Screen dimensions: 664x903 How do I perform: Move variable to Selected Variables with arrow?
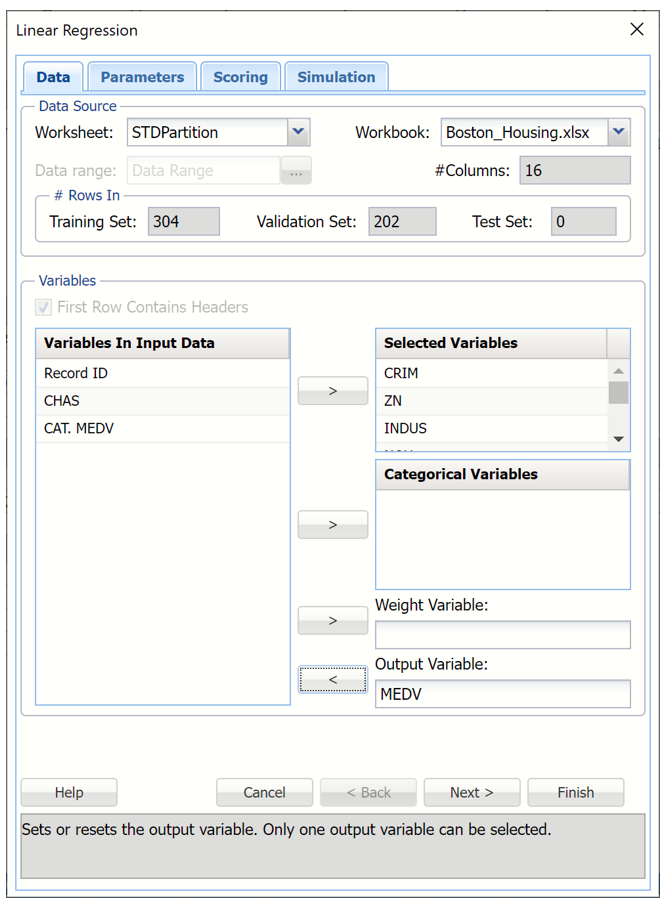tap(332, 391)
